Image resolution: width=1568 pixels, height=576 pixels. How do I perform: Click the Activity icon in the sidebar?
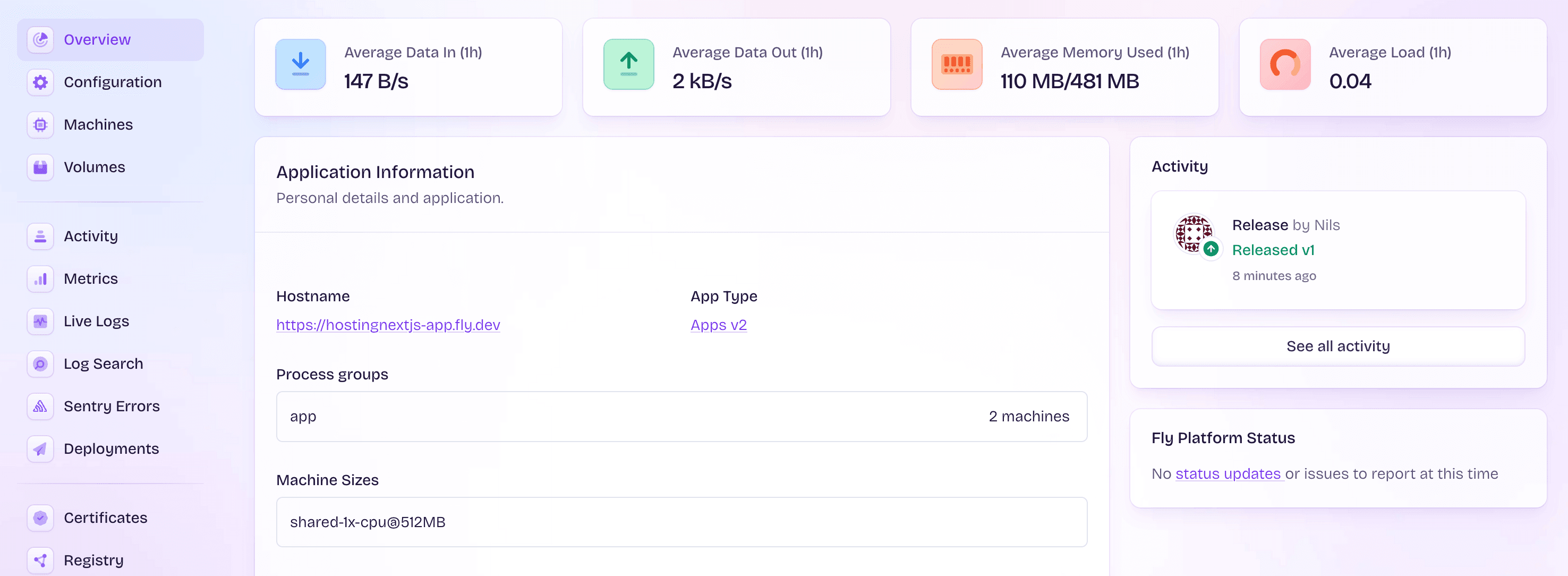[x=39, y=235]
